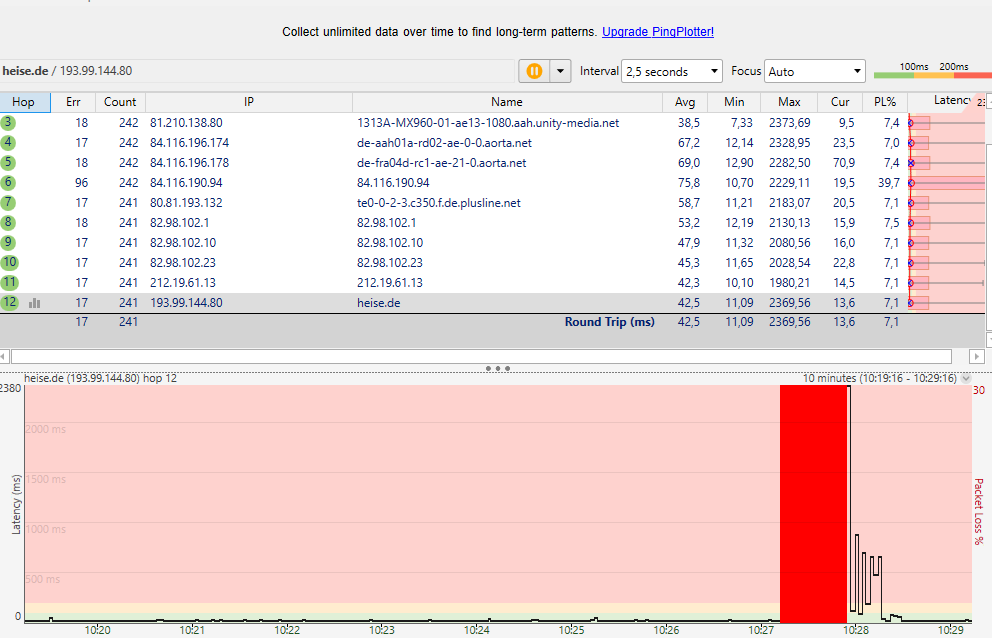Screen dimensions: 992x638
Task: Click the heise.de (193.99.144.80) hop 12 graph title
Action: click(x=101, y=378)
